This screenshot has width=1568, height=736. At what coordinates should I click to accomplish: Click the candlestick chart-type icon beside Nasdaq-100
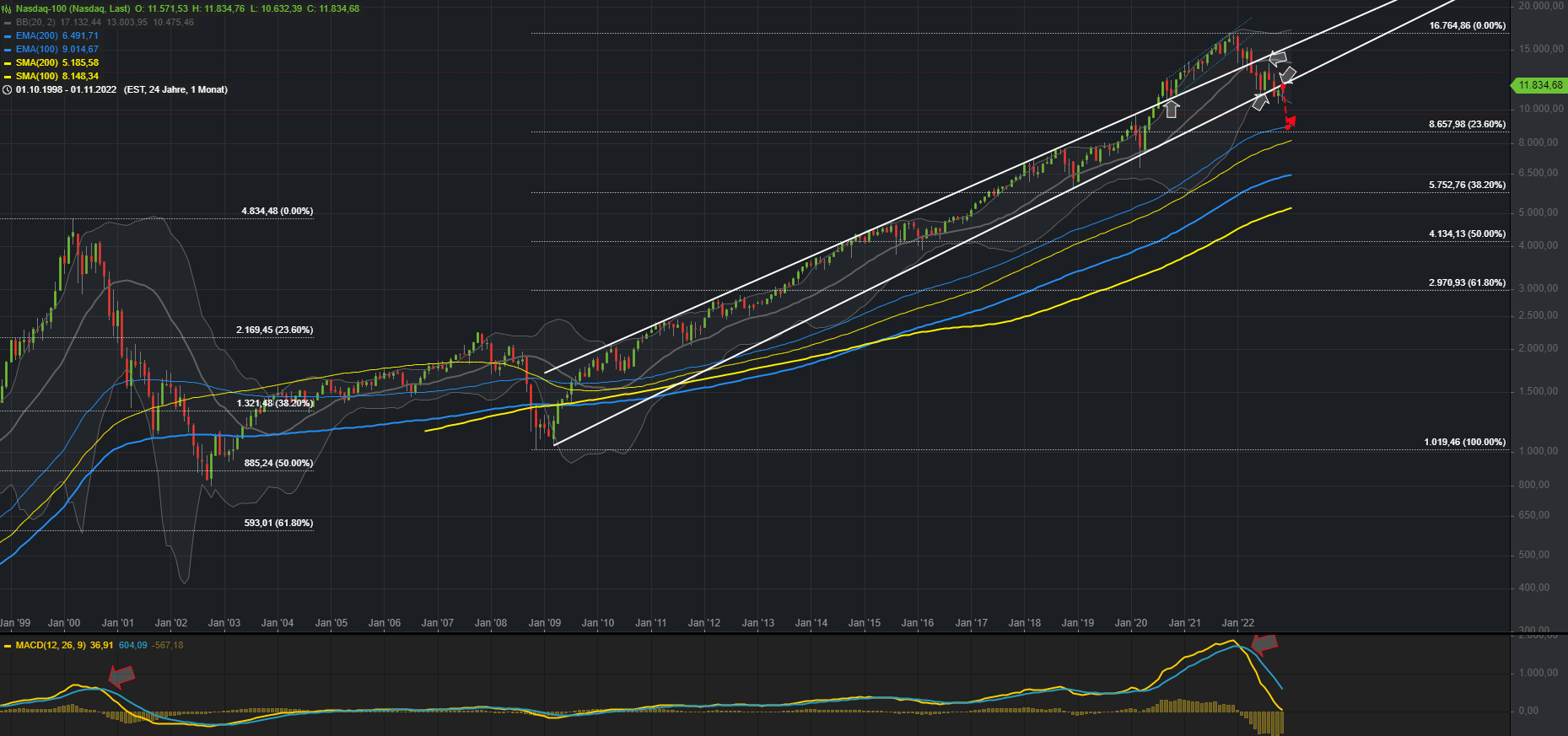click(7, 8)
